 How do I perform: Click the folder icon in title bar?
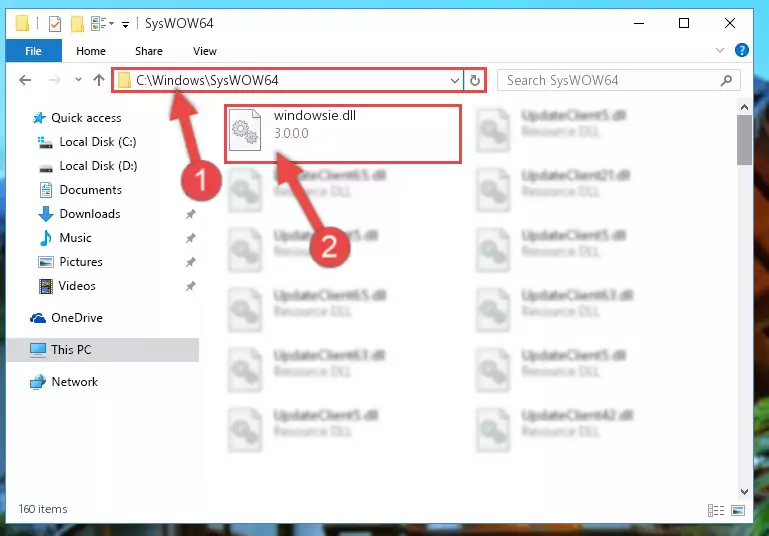[22, 23]
